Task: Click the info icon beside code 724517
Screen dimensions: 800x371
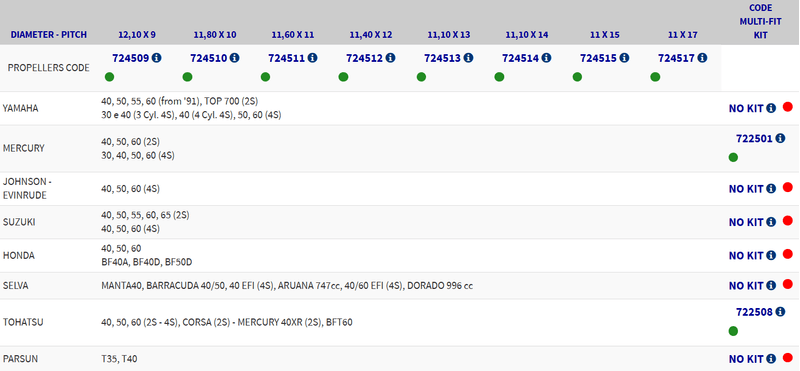Action: coord(702,58)
